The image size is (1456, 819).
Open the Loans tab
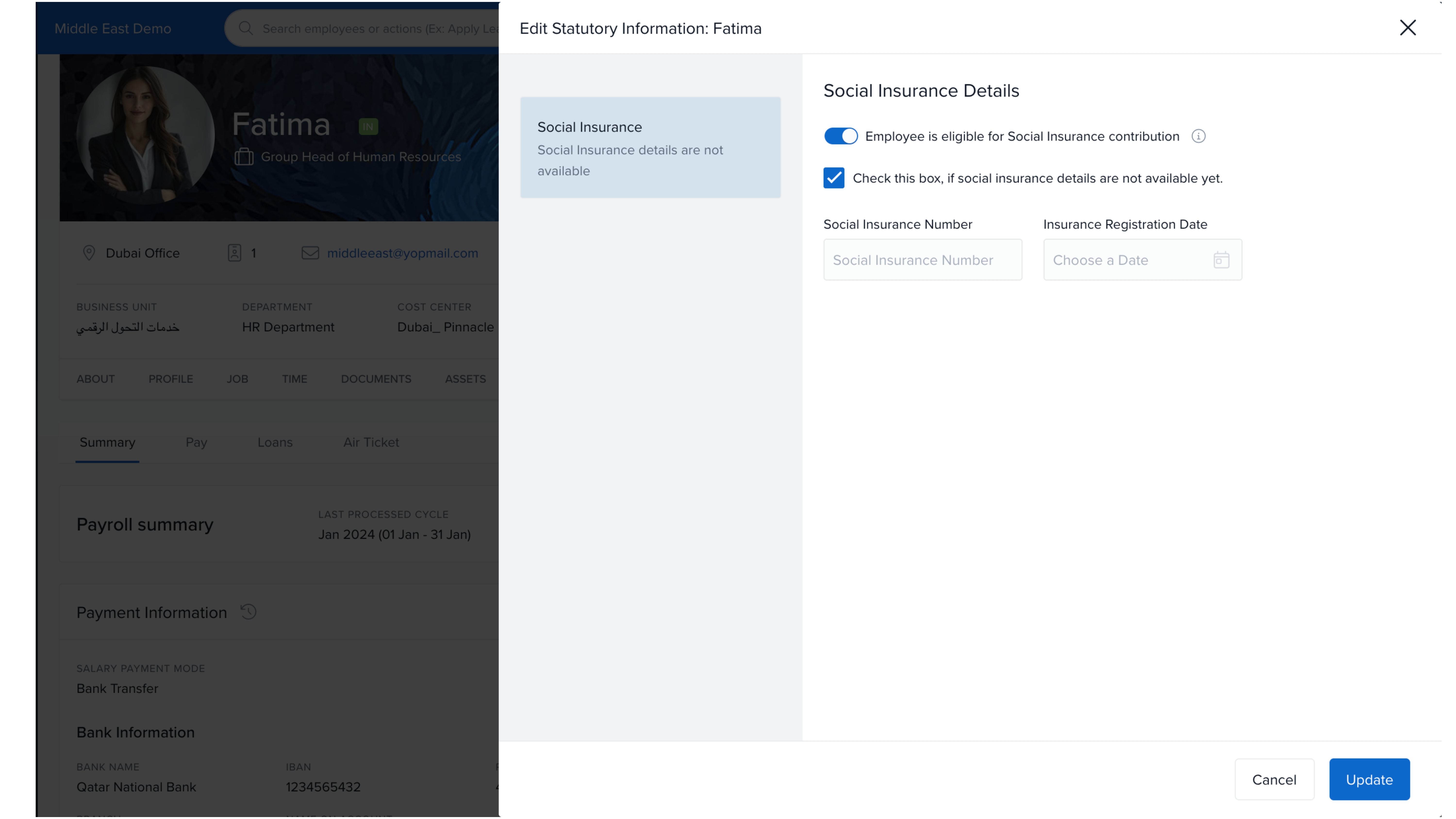click(275, 443)
